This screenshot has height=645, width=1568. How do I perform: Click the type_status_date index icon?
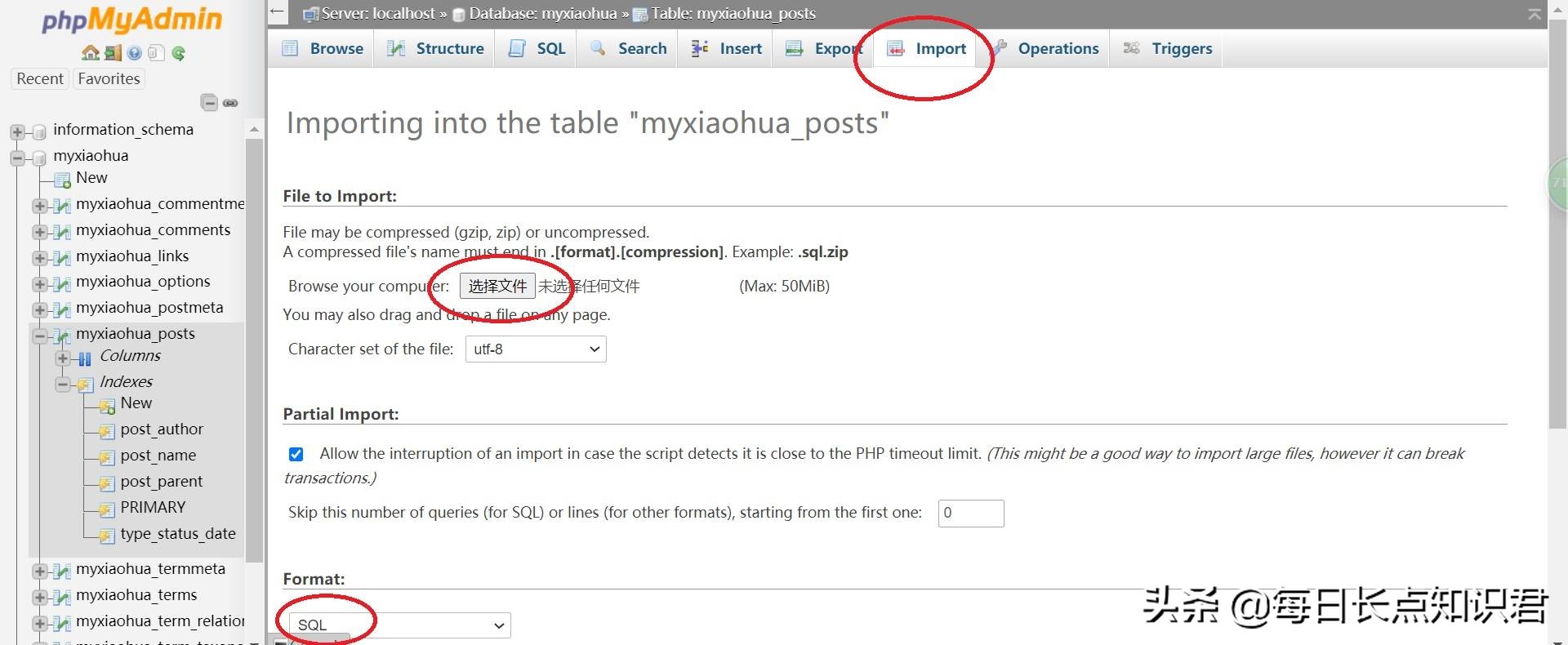pyautogui.click(x=107, y=536)
